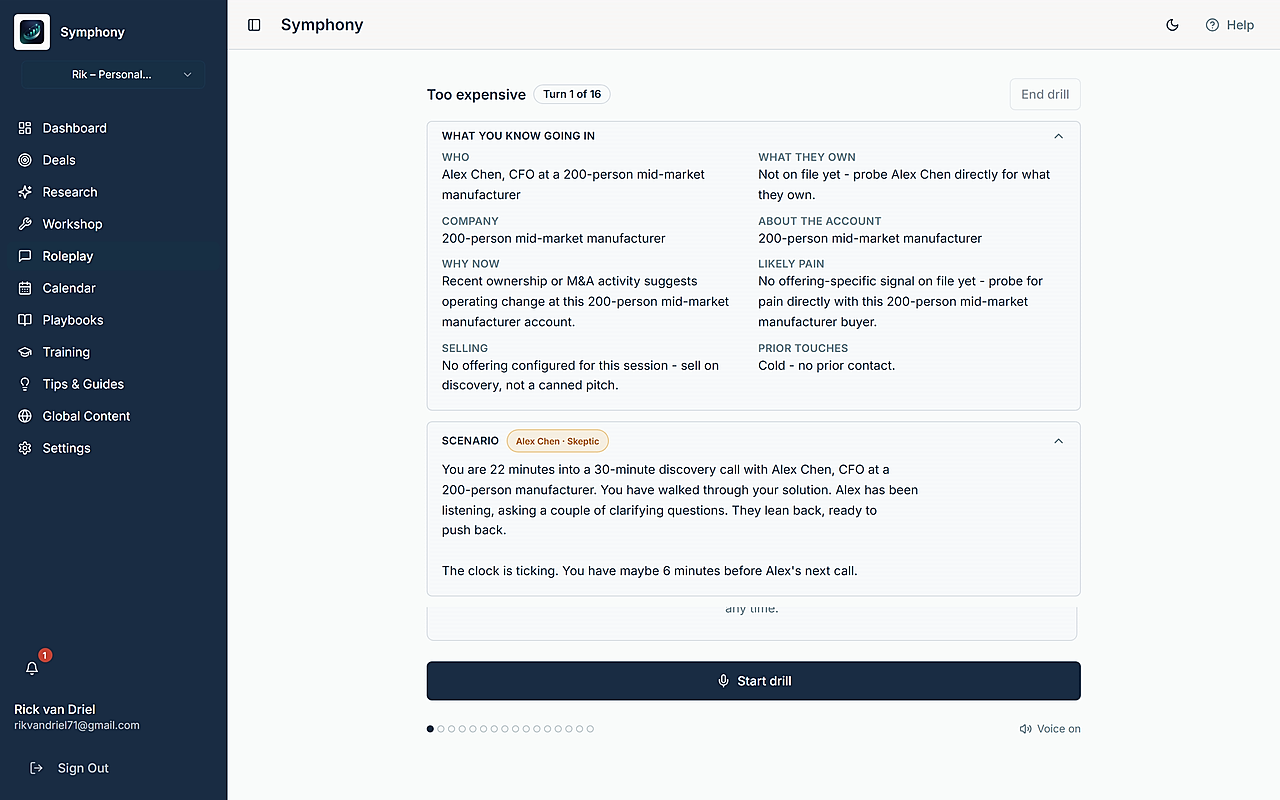This screenshot has height=800, width=1280.
Task: Click the Workshop wrench icon
Action: [x=25, y=224]
